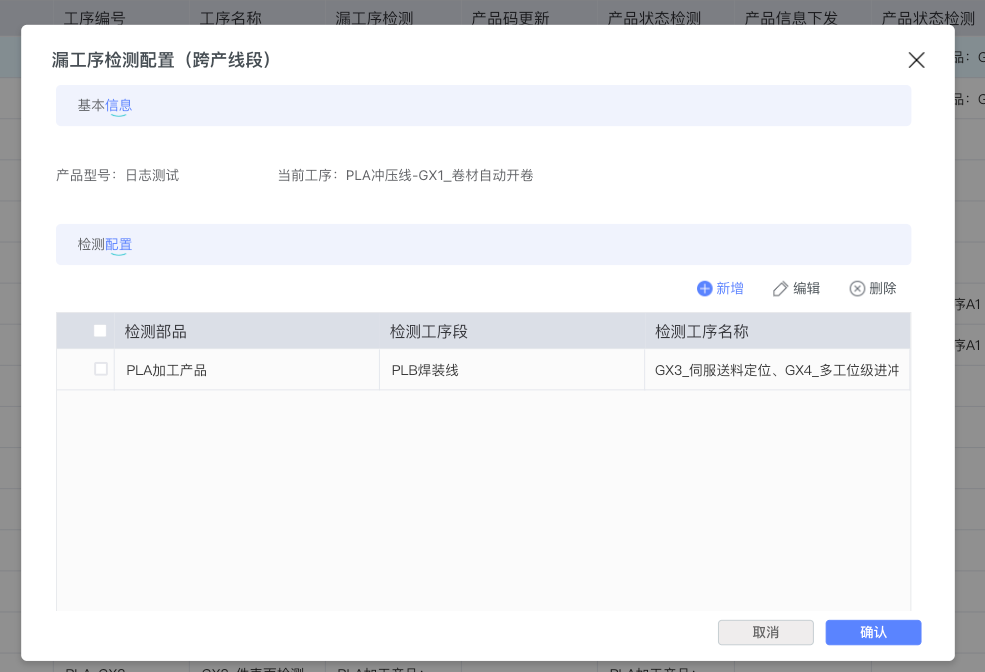Click the 产品型号 日志测试 text

coord(118,175)
